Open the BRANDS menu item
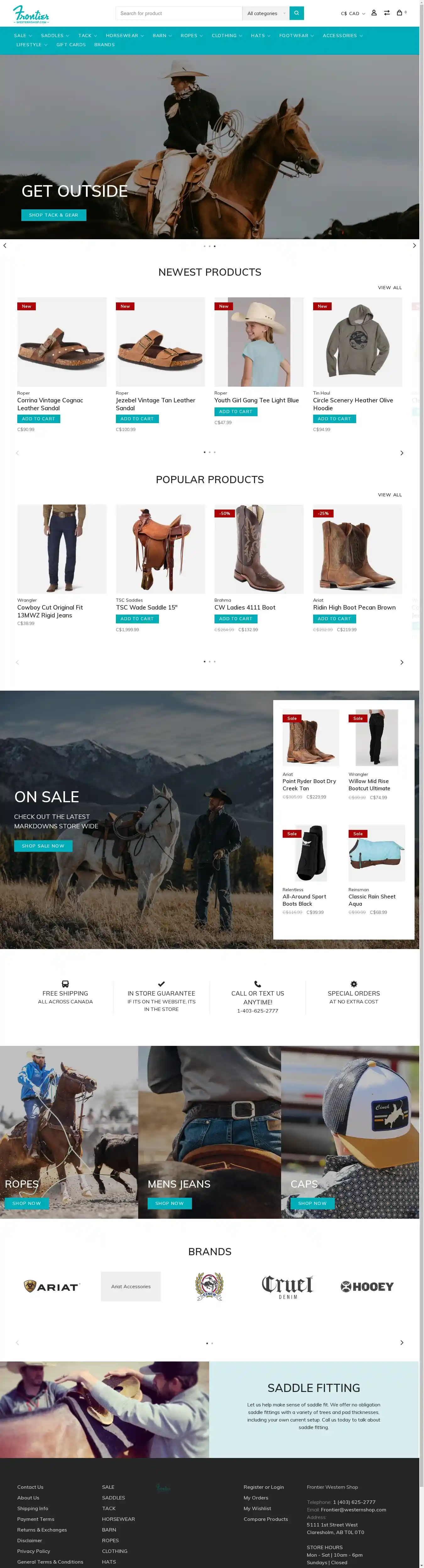 click(105, 45)
